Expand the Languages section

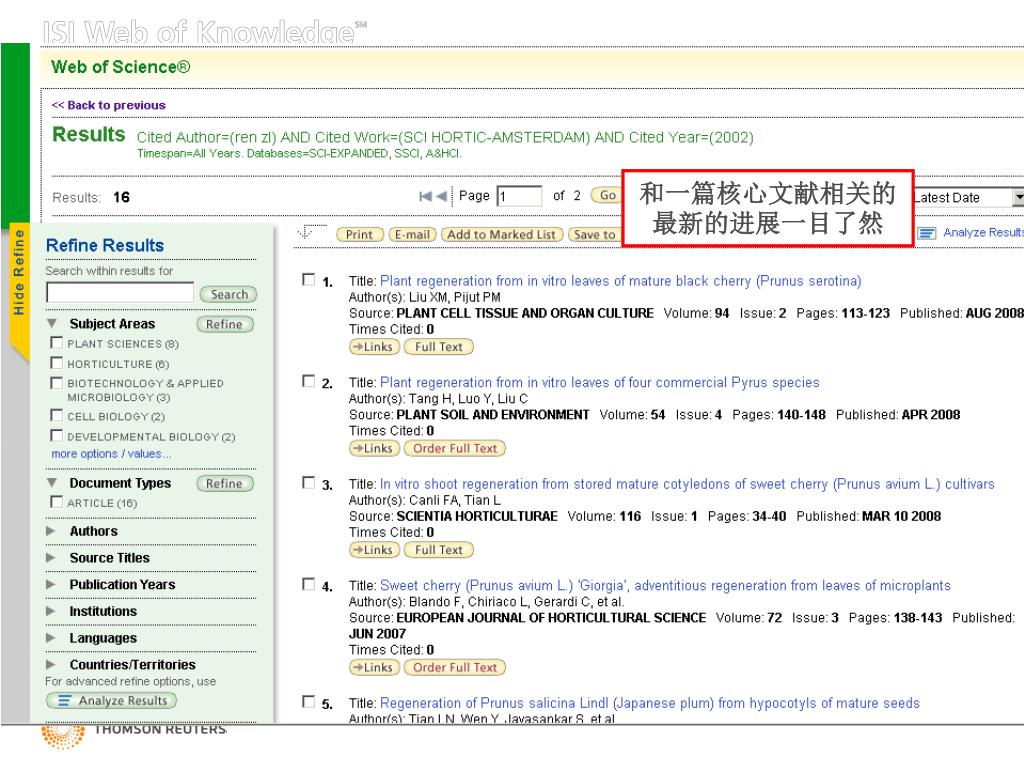51,638
